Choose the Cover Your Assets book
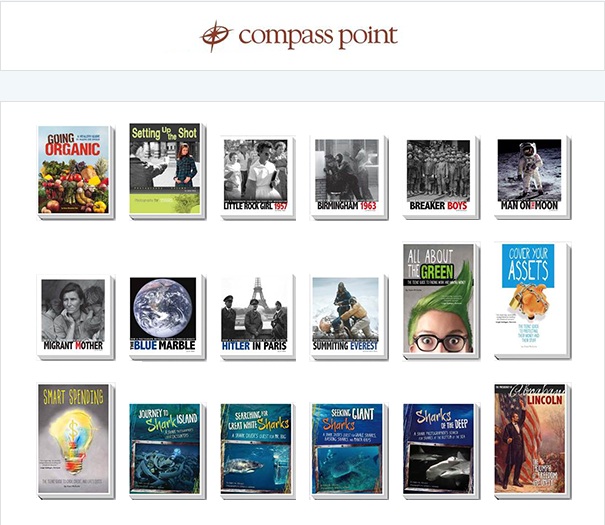 (532, 301)
